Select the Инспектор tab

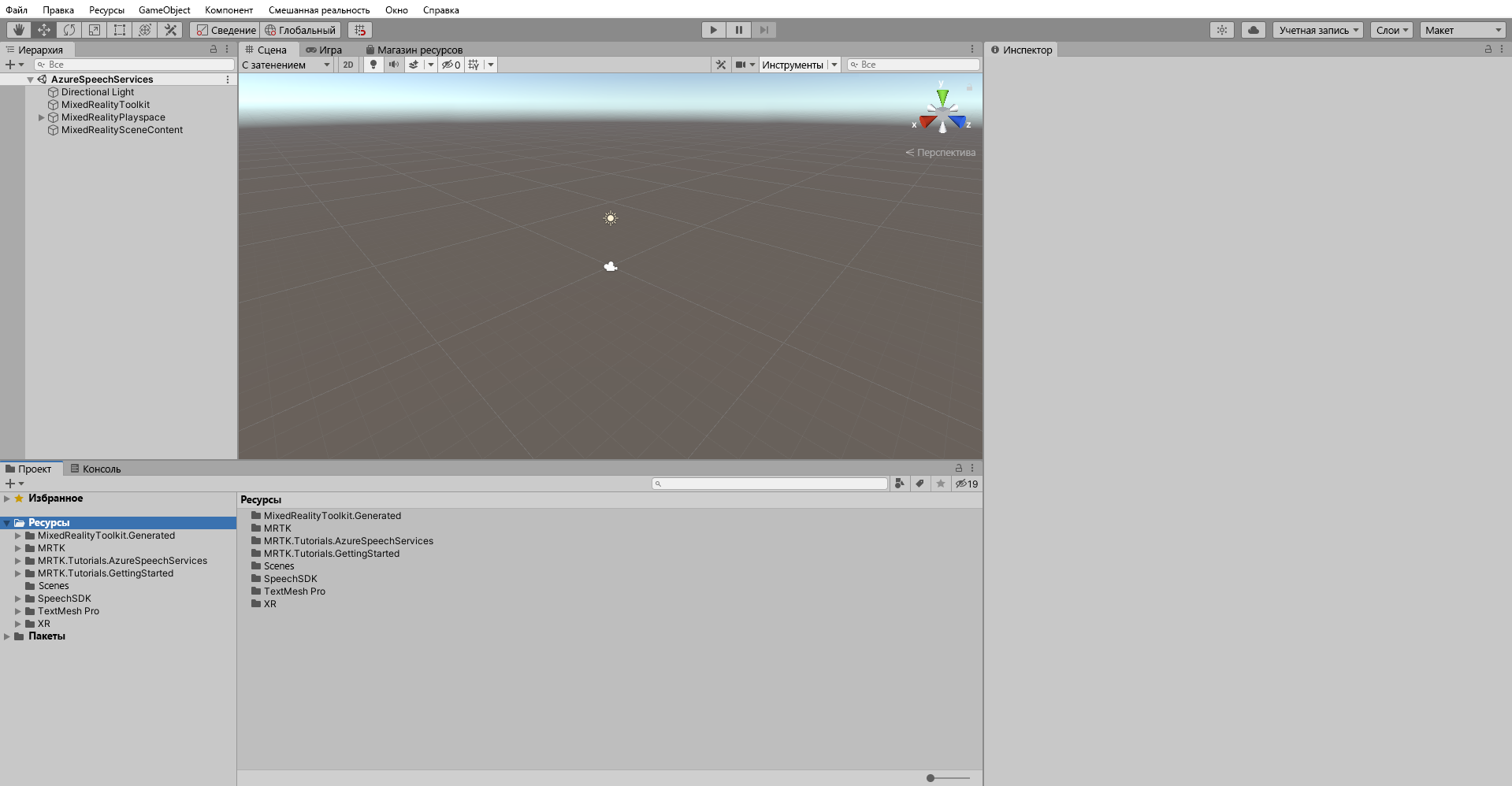1021,50
